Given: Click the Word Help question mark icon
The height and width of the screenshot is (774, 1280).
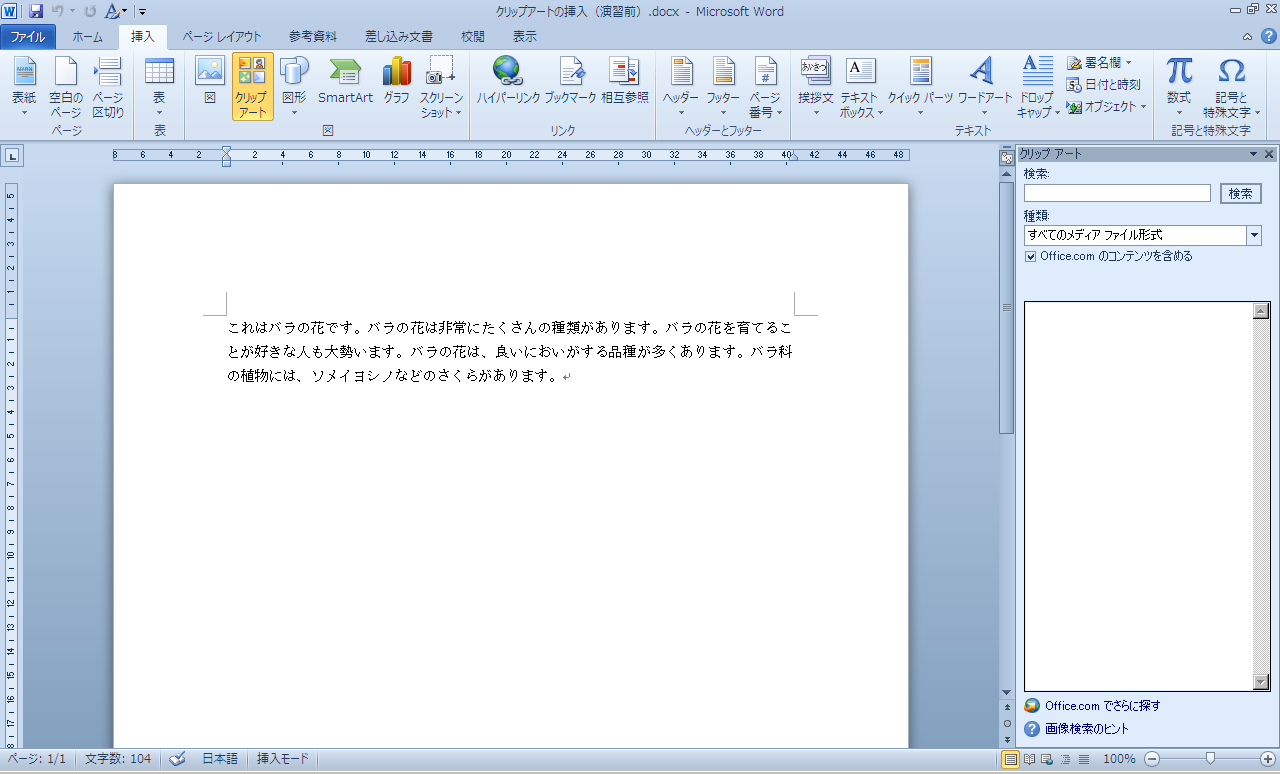Looking at the screenshot, I should coord(1268,36).
